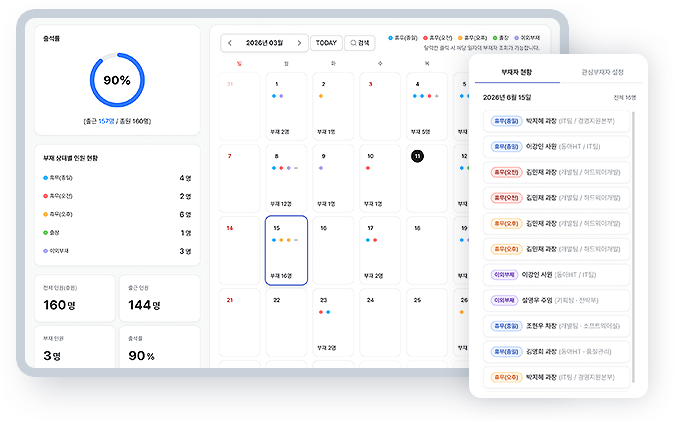Click the 2026년 6월 15일 panel date
Viewport: 693px width, 421px height.
[x=507, y=98]
